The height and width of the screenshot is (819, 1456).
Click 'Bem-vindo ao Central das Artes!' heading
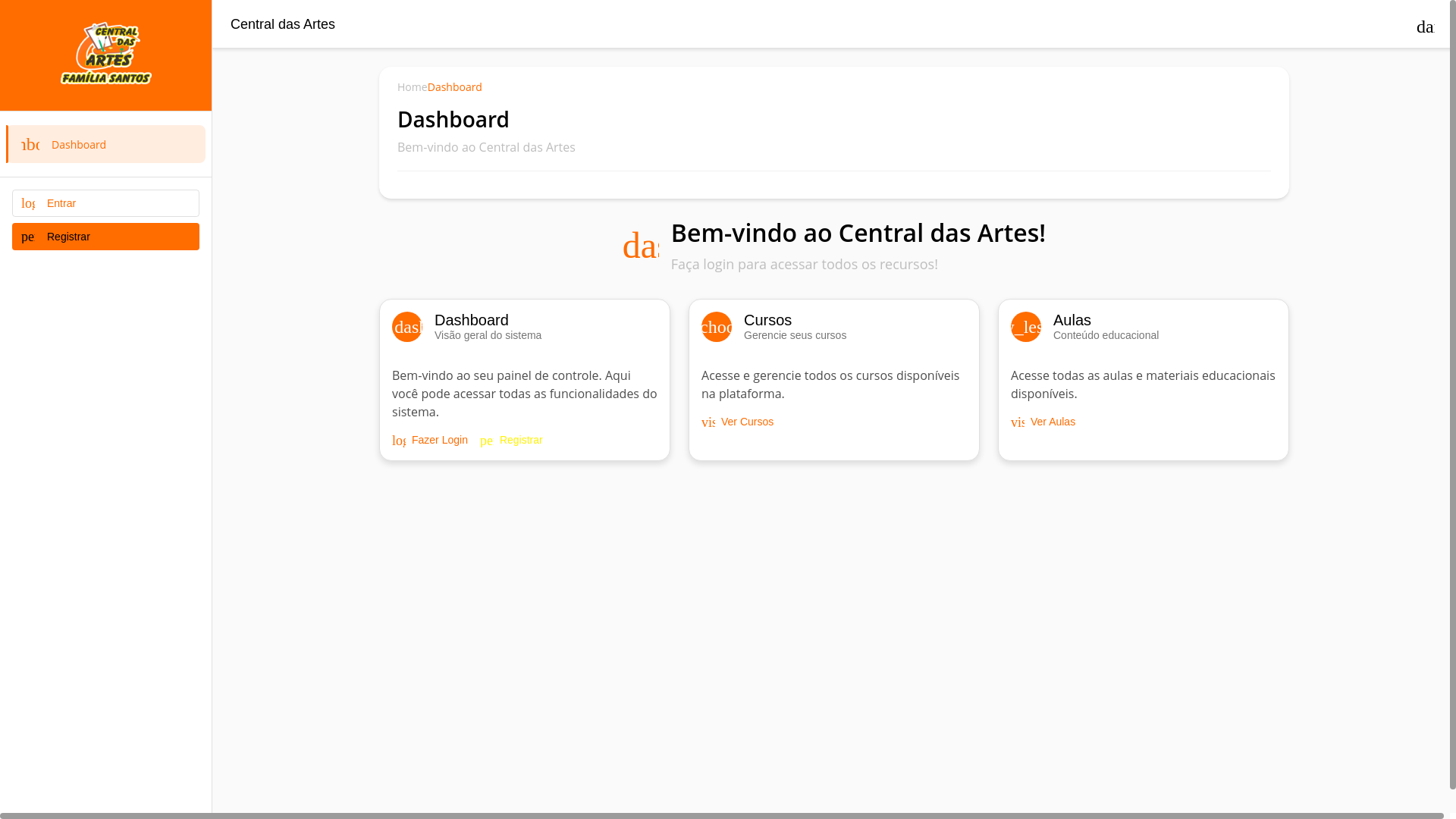858,233
